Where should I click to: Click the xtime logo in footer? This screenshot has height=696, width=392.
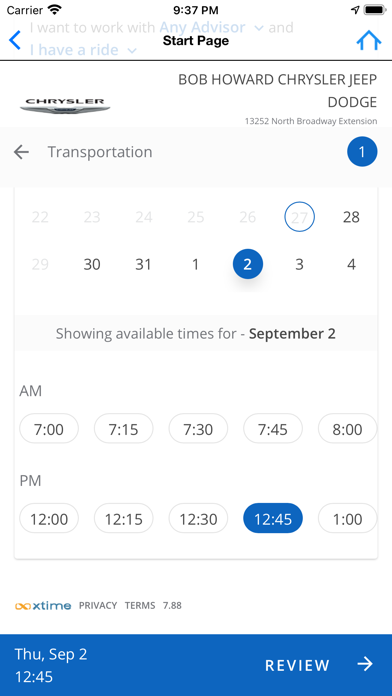pyautogui.click(x=43, y=605)
